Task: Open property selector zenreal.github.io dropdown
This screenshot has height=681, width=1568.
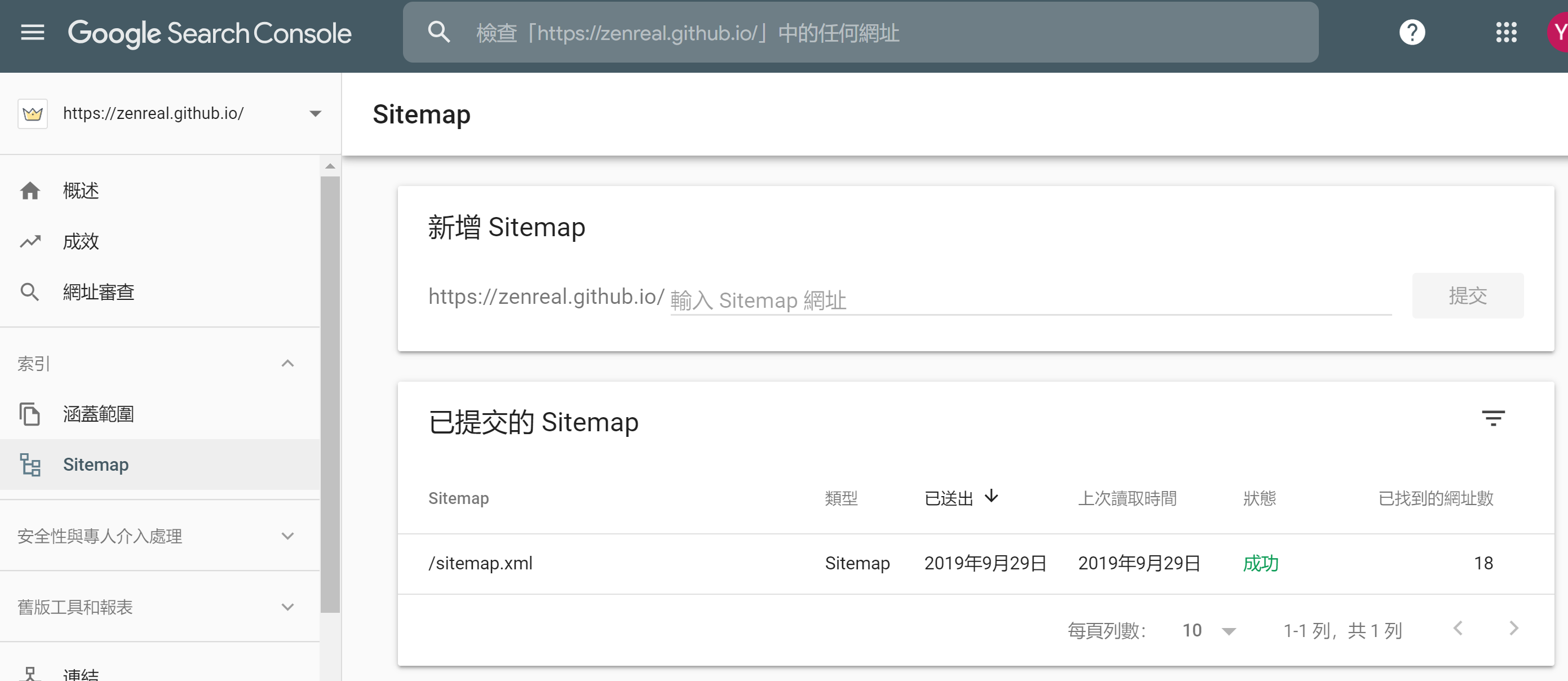Action: click(x=315, y=113)
